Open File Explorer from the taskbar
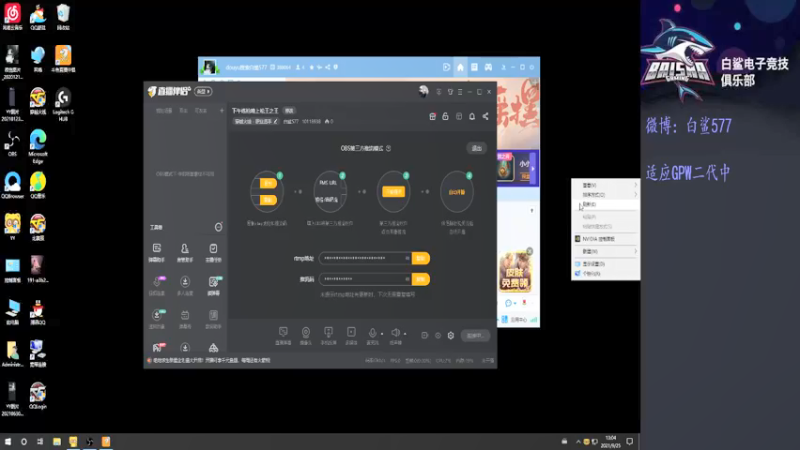The height and width of the screenshot is (450, 800). click(57, 441)
